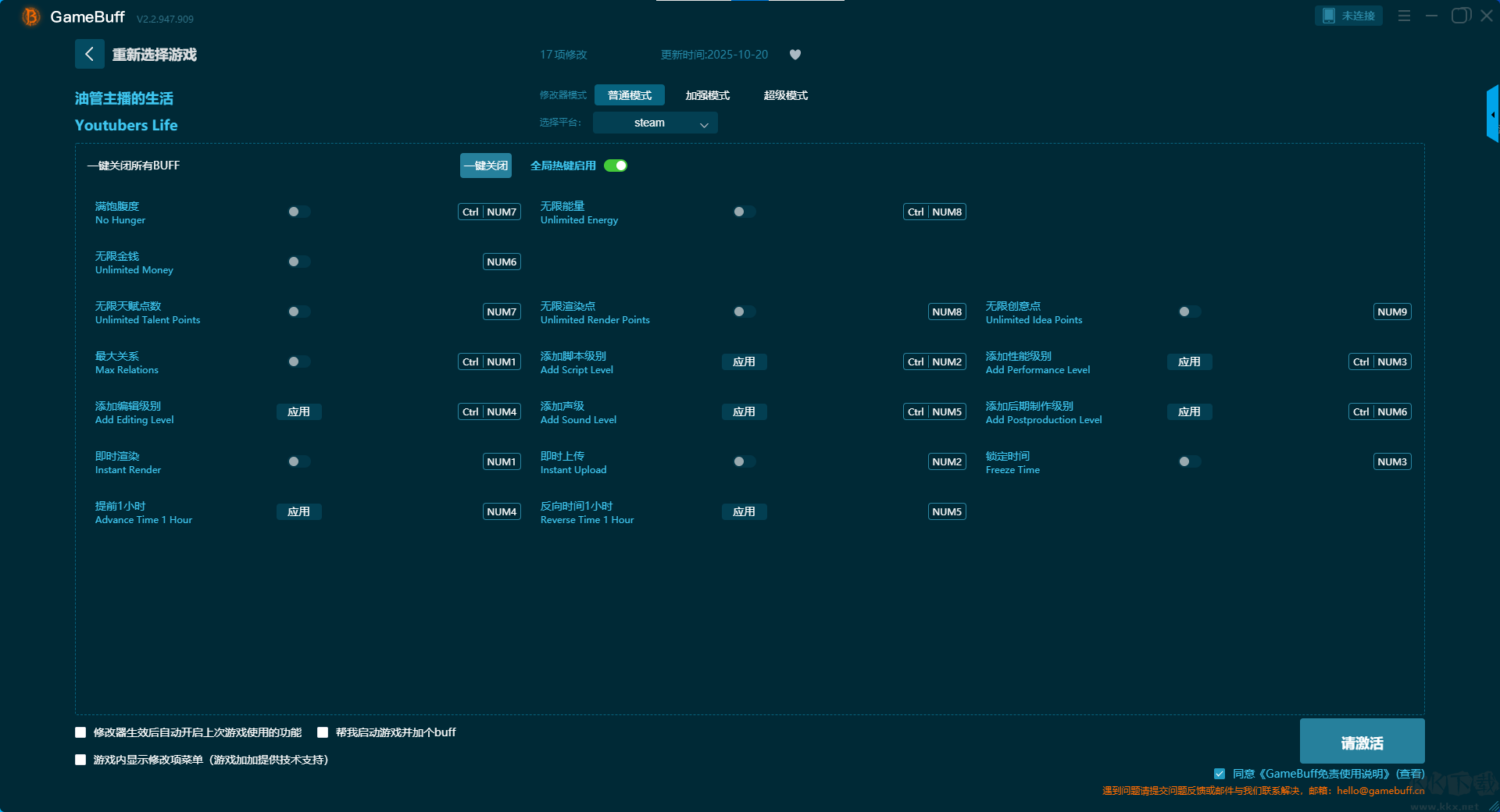Toggle the global hotkey switch

pyautogui.click(x=616, y=166)
